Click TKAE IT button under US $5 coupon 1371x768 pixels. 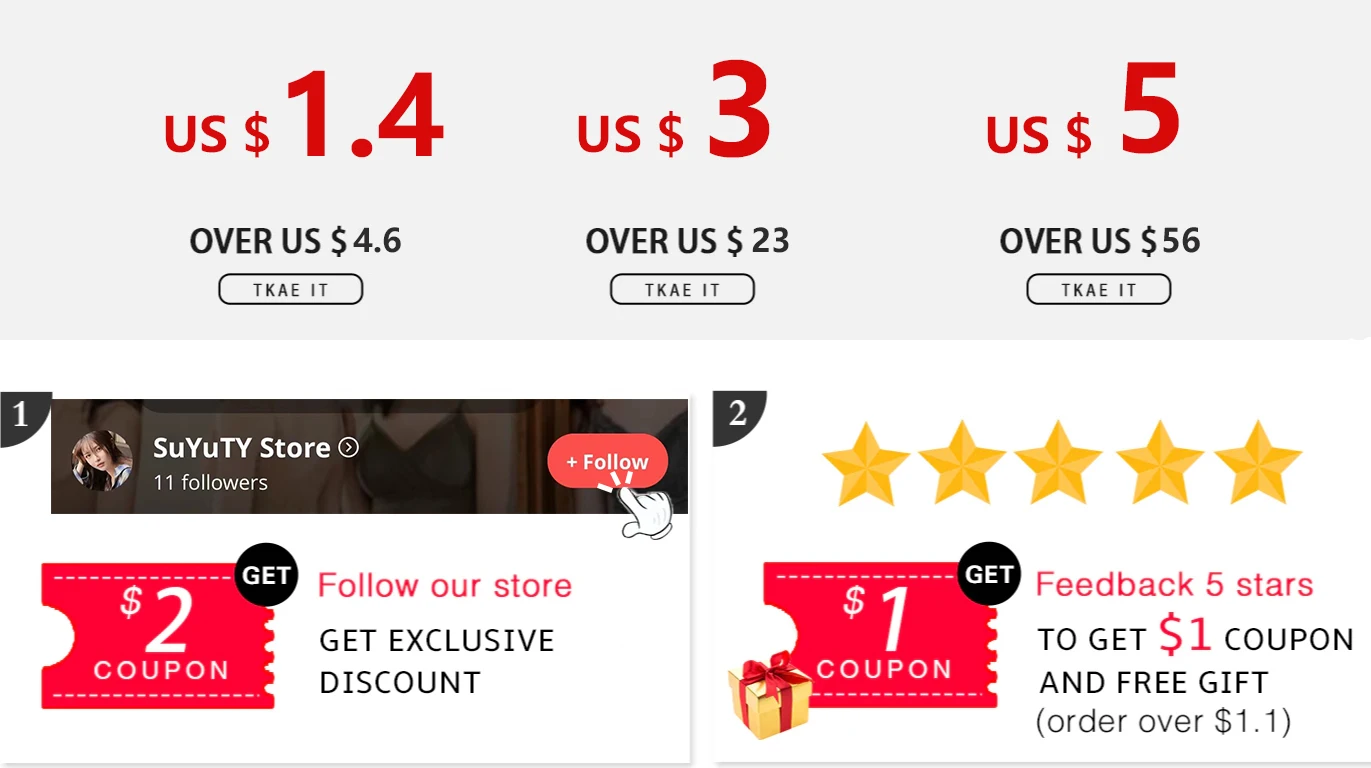point(1098,290)
